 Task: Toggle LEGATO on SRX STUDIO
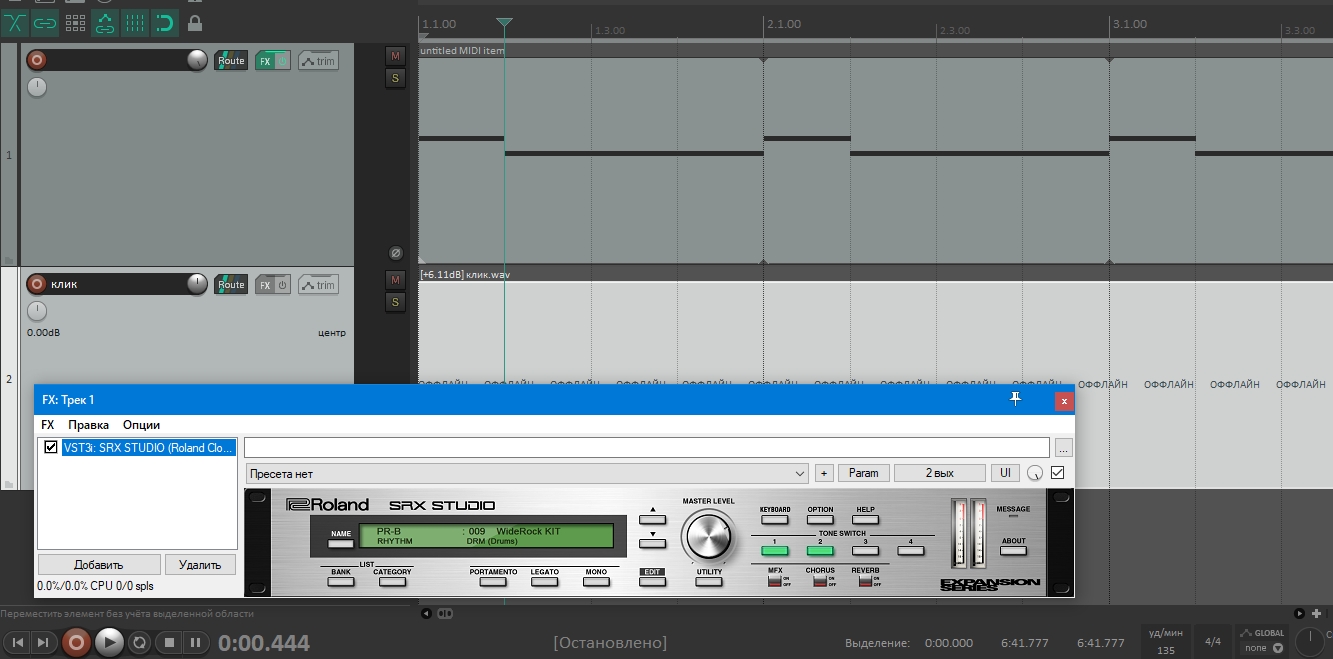545,580
